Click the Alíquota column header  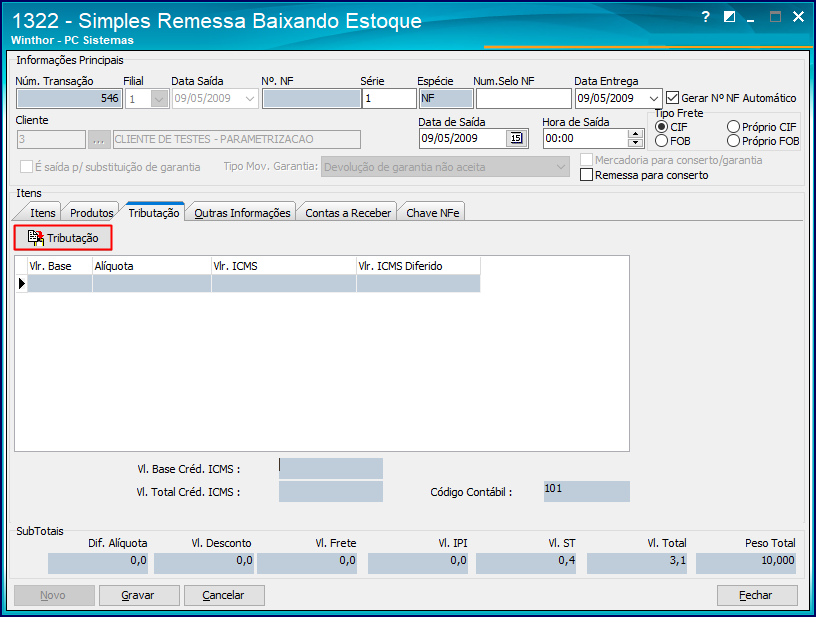(x=151, y=266)
